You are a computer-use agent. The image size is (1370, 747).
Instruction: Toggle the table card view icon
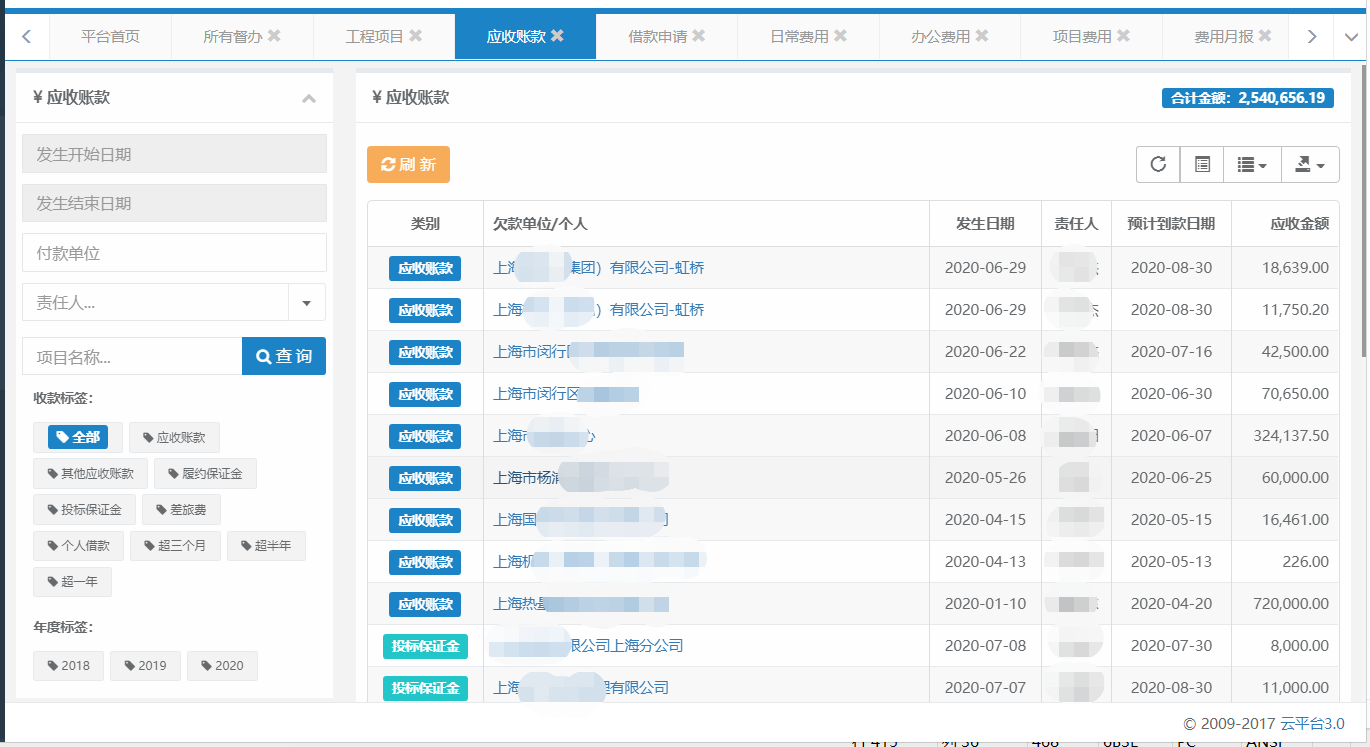(x=1202, y=165)
